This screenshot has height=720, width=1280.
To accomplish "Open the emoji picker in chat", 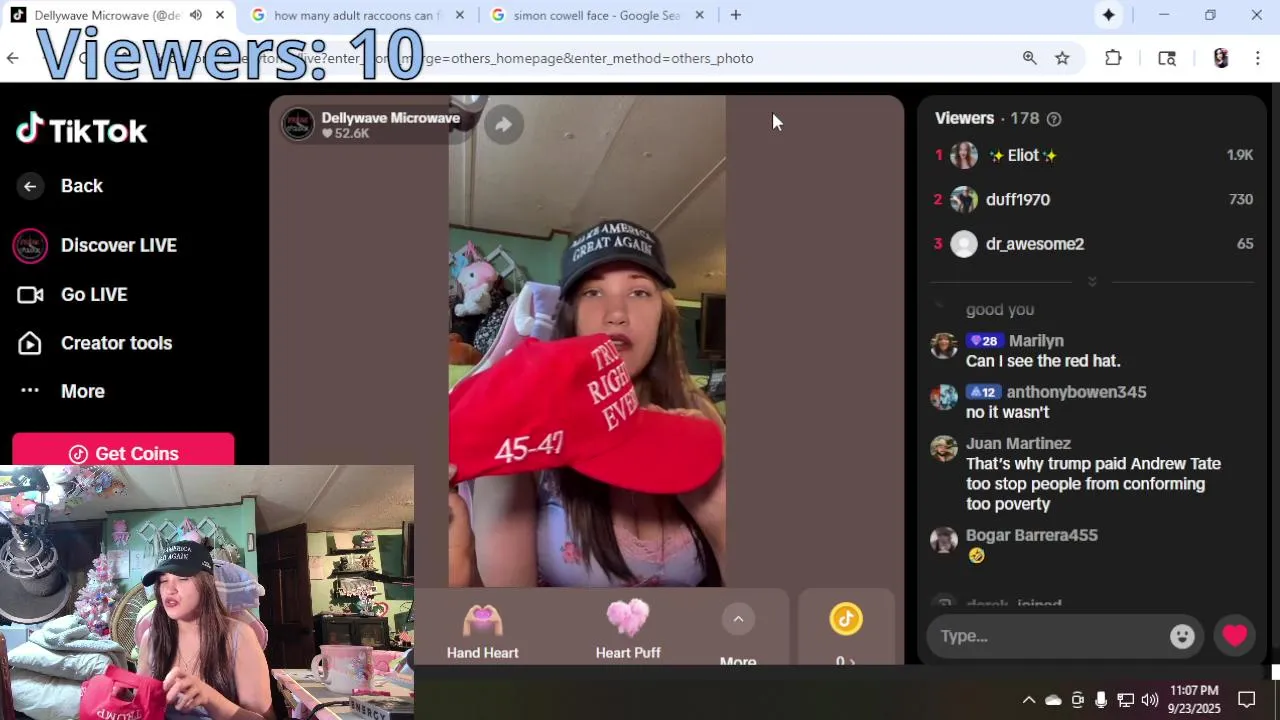I will tap(1182, 636).
